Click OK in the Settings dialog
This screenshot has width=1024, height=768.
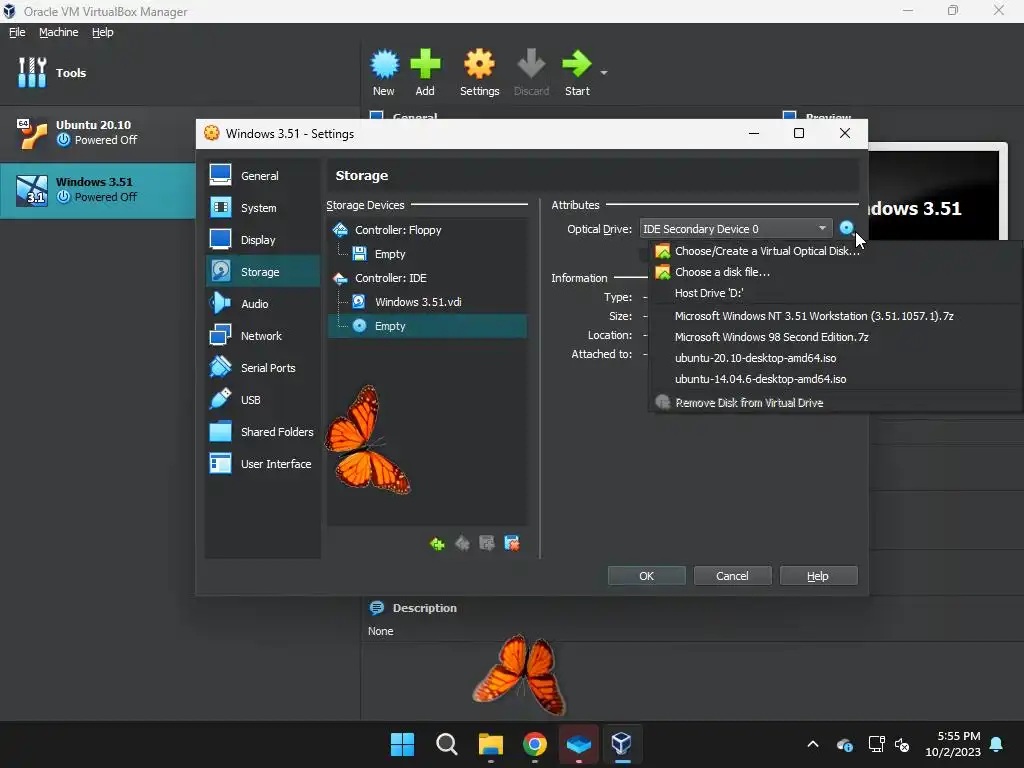tap(647, 576)
